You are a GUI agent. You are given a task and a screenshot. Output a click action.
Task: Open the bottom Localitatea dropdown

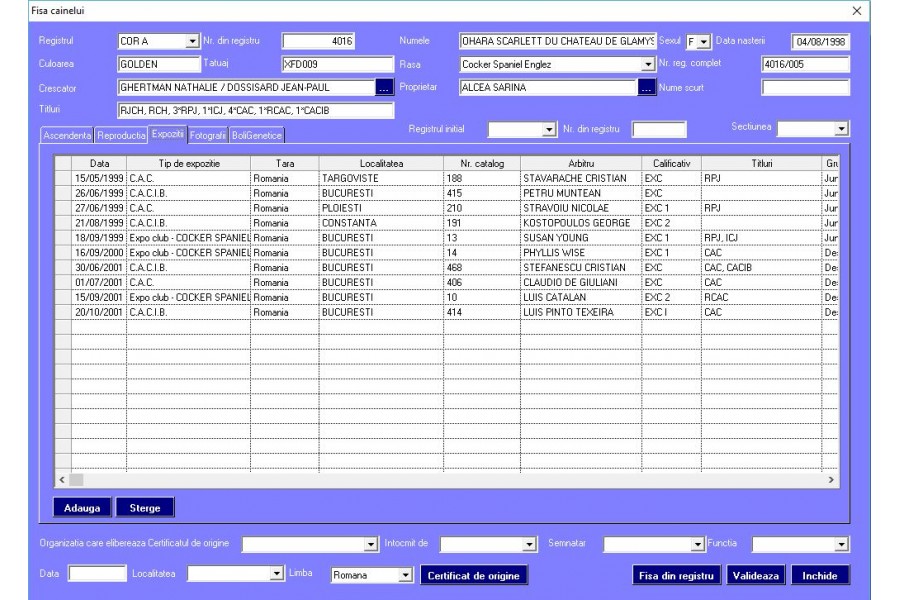277,574
